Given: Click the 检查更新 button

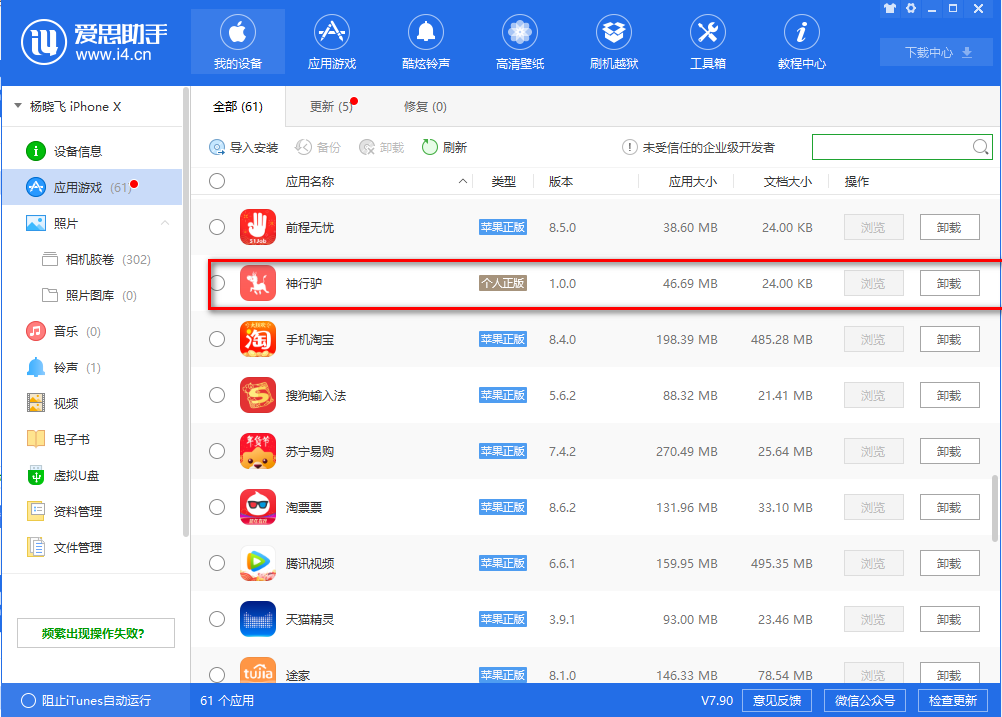Looking at the screenshot, I should (x=952, y=700).
